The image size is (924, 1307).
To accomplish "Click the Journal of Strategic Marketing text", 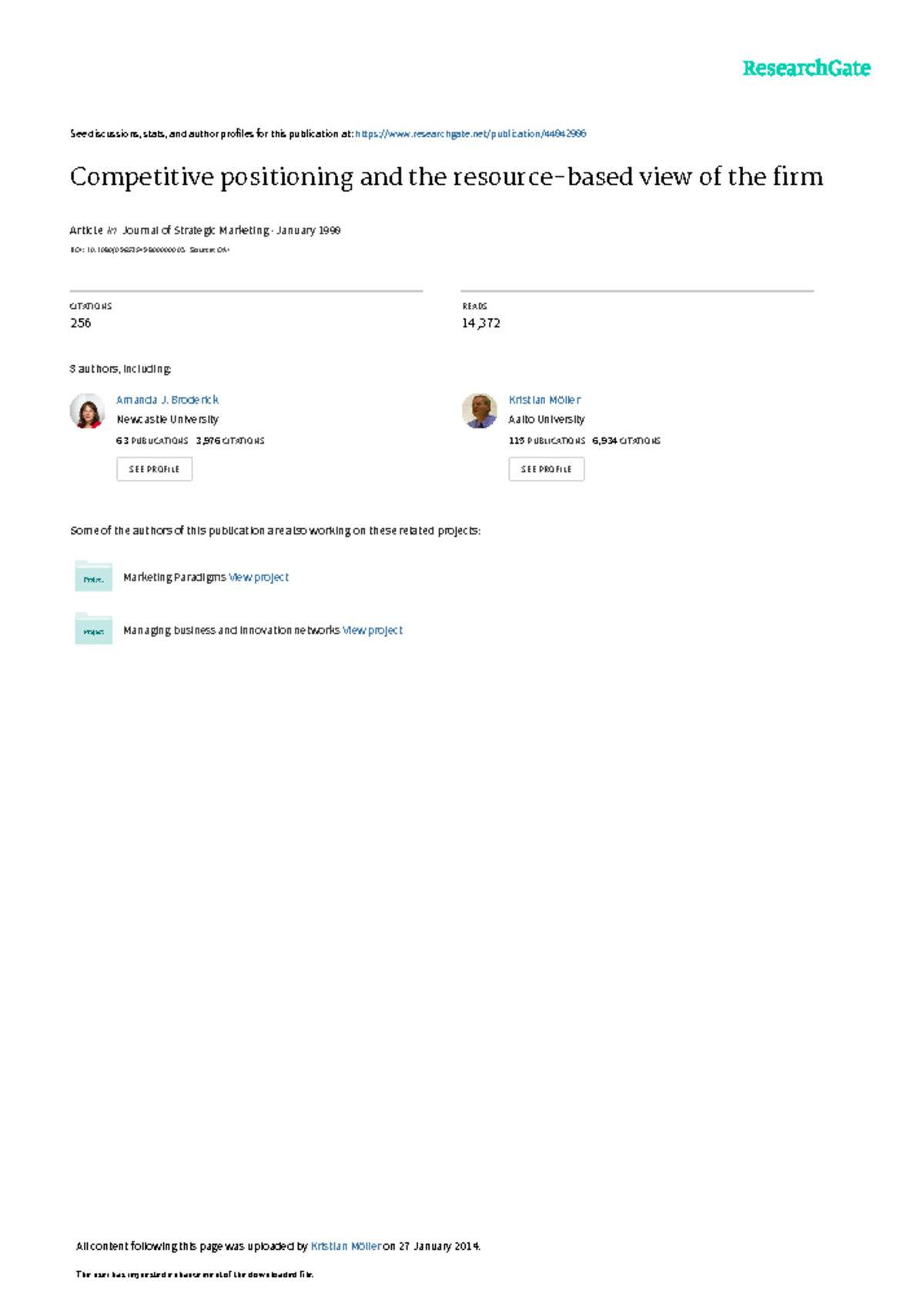I will (196, 230).
